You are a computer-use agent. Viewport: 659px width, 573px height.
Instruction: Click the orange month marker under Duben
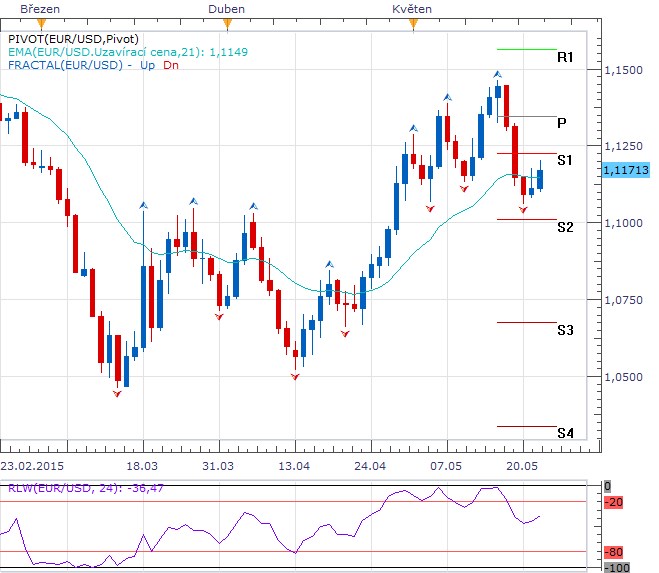(227, 24)
